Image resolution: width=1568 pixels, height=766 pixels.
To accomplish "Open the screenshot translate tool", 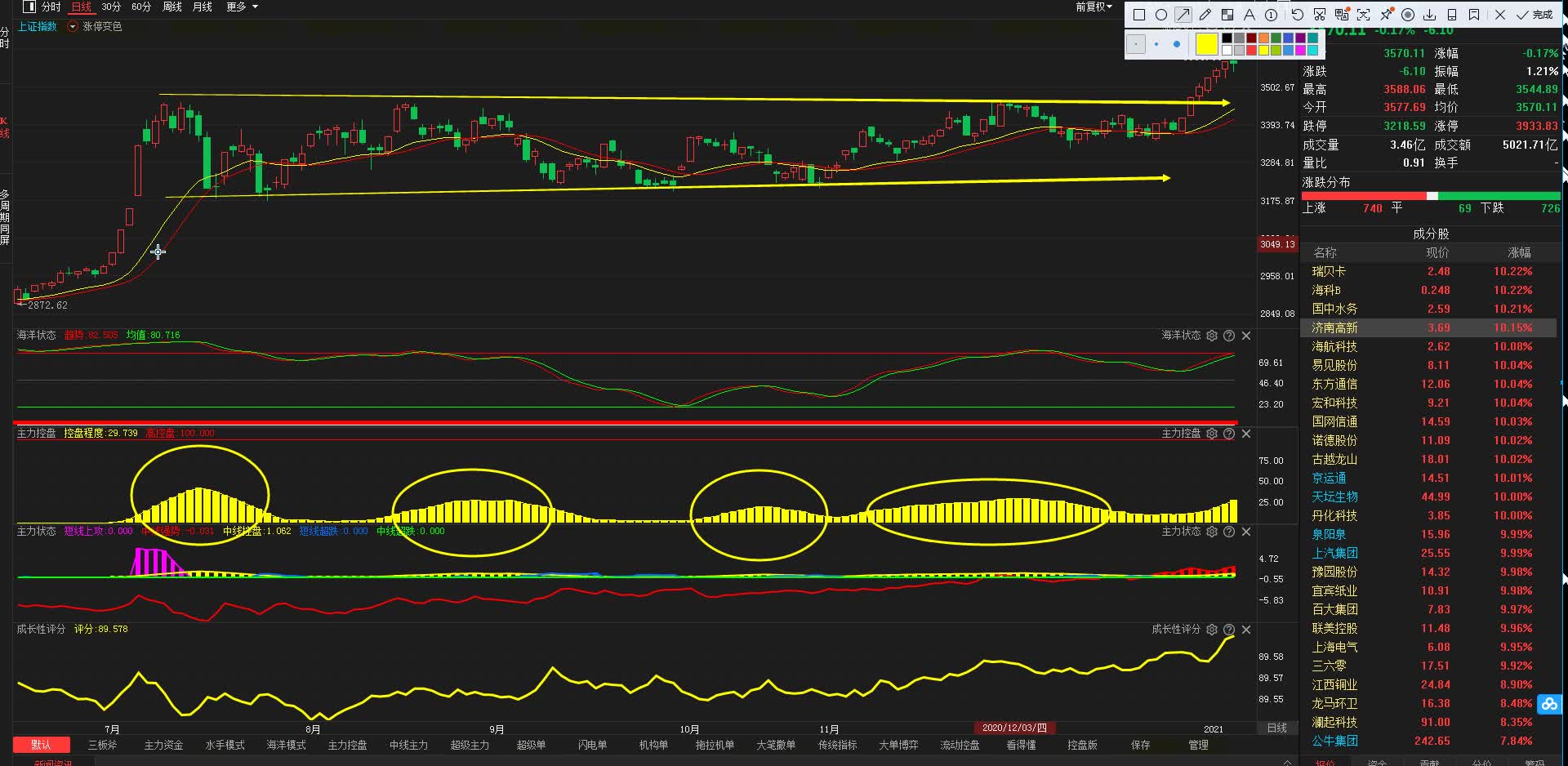I will (1342, 15).
